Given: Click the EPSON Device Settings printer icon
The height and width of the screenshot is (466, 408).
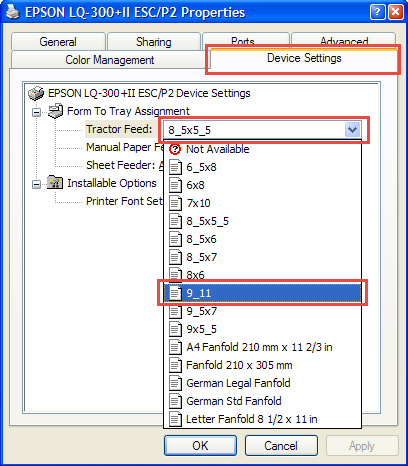Looking at the screenshot, I should 36,93.
